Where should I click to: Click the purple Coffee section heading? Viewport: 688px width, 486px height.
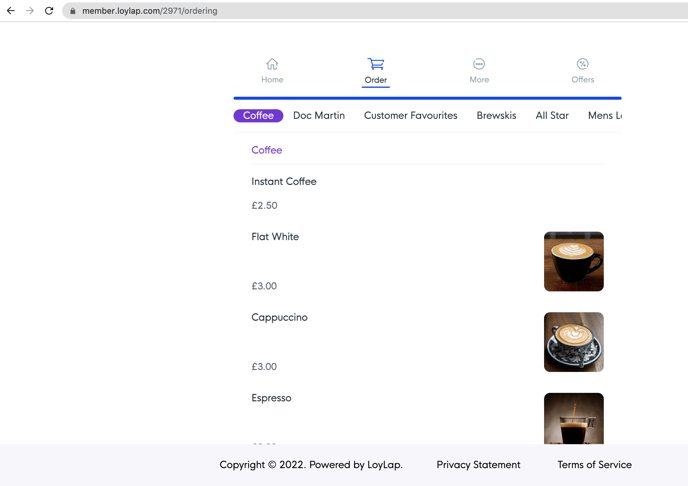267,150
